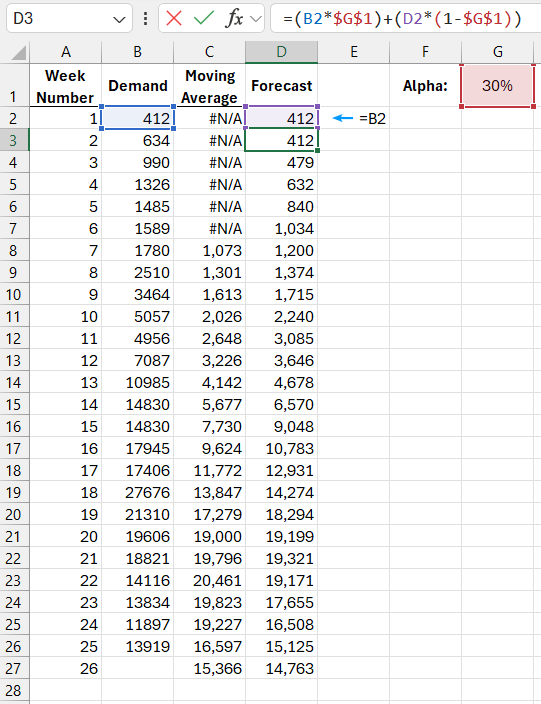Select moving average cell 2,026
This screenshot has height=704, width=541.
[209, 317]
